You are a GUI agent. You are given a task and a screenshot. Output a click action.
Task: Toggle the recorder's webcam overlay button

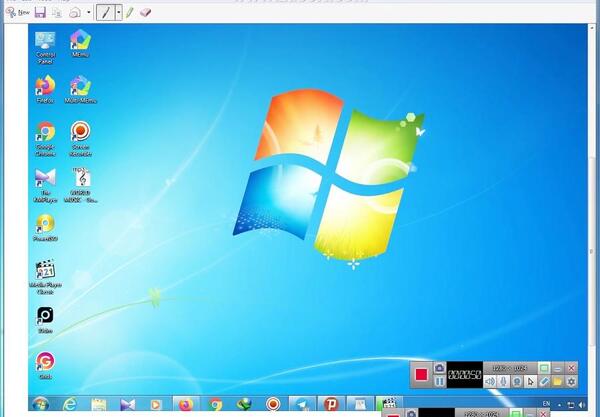click(517, 381)
